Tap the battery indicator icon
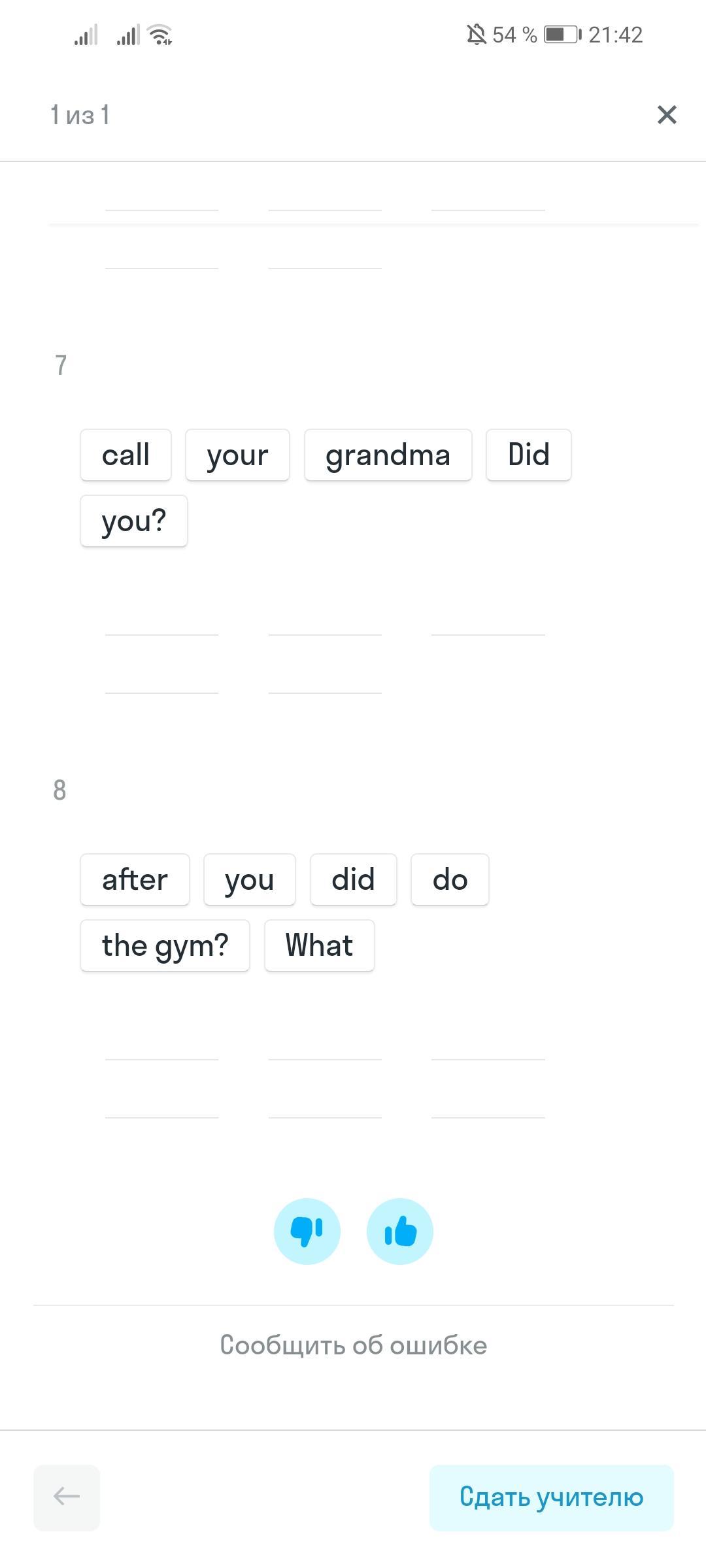This screenshot has height=1568, width=706. point(562,35)
